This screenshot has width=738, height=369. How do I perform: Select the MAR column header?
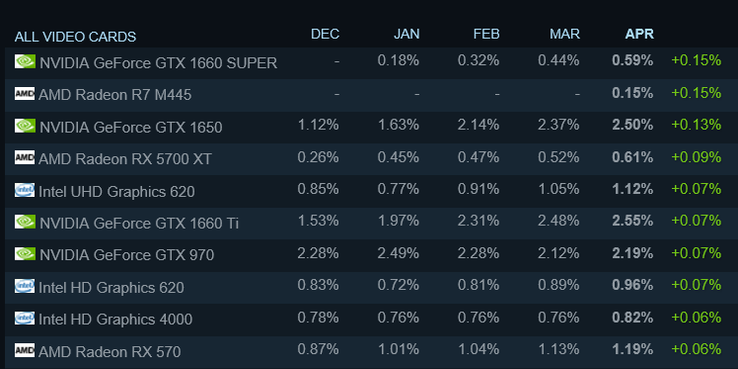565,34
